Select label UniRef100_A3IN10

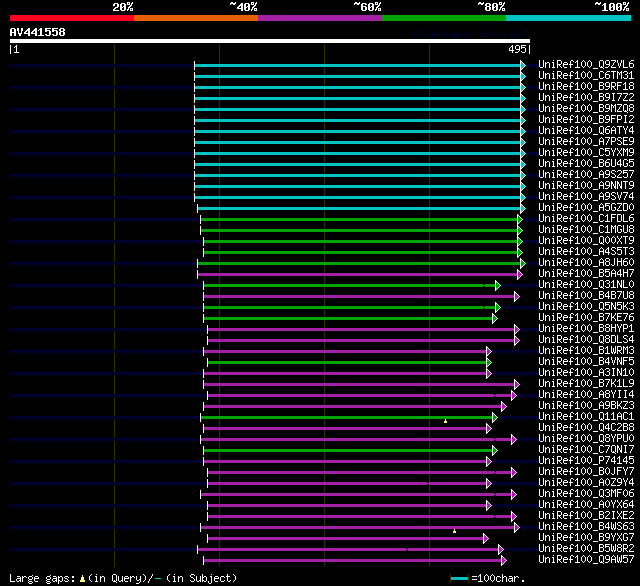pos(586,373)
